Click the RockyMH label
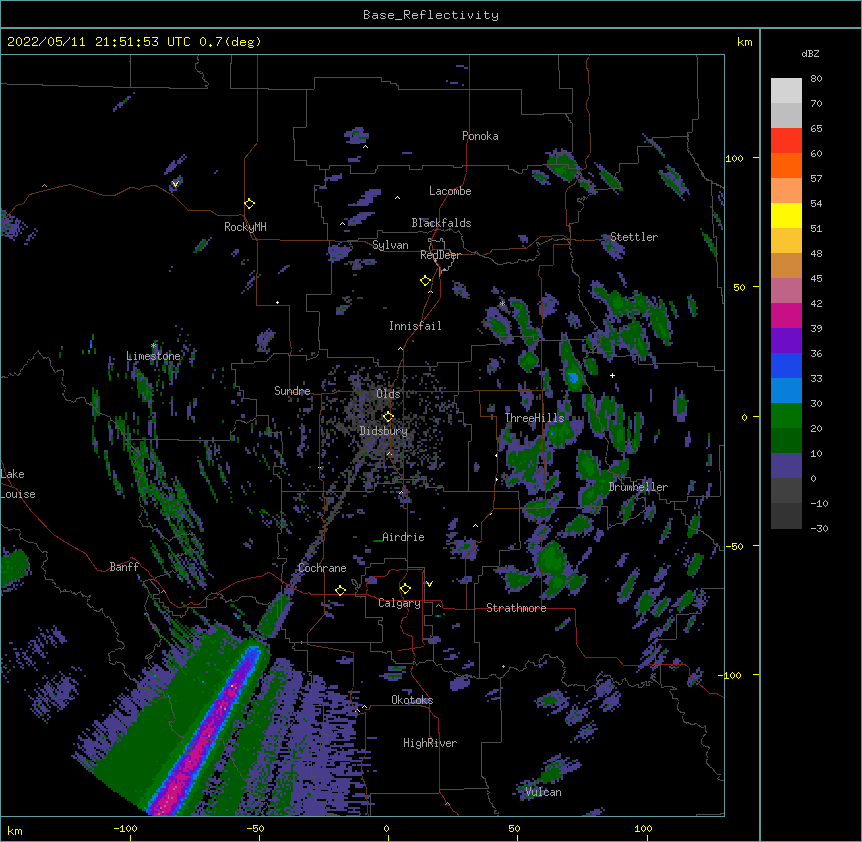This screenshot has width=862, height=842. click(245, 227)
